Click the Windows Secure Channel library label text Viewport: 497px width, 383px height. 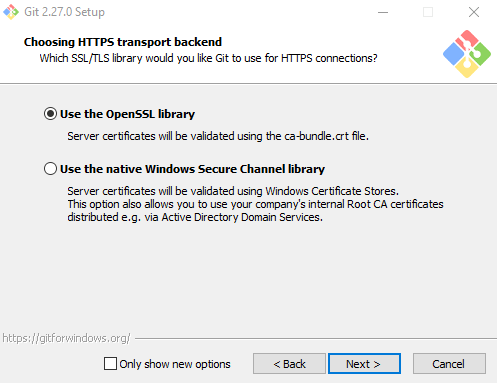coord(192,169)
